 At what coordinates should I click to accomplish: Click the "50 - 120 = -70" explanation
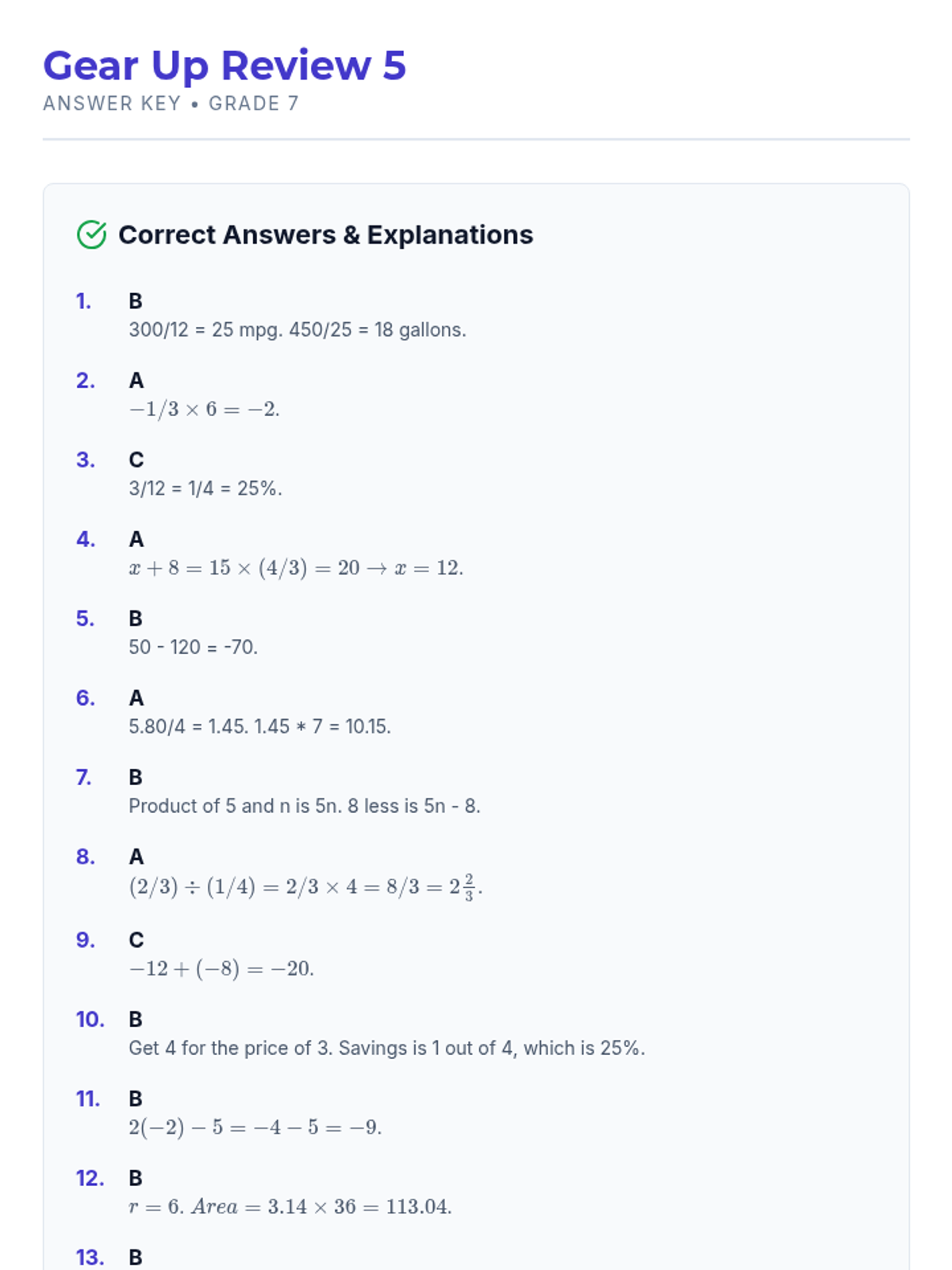pos(194,648)
